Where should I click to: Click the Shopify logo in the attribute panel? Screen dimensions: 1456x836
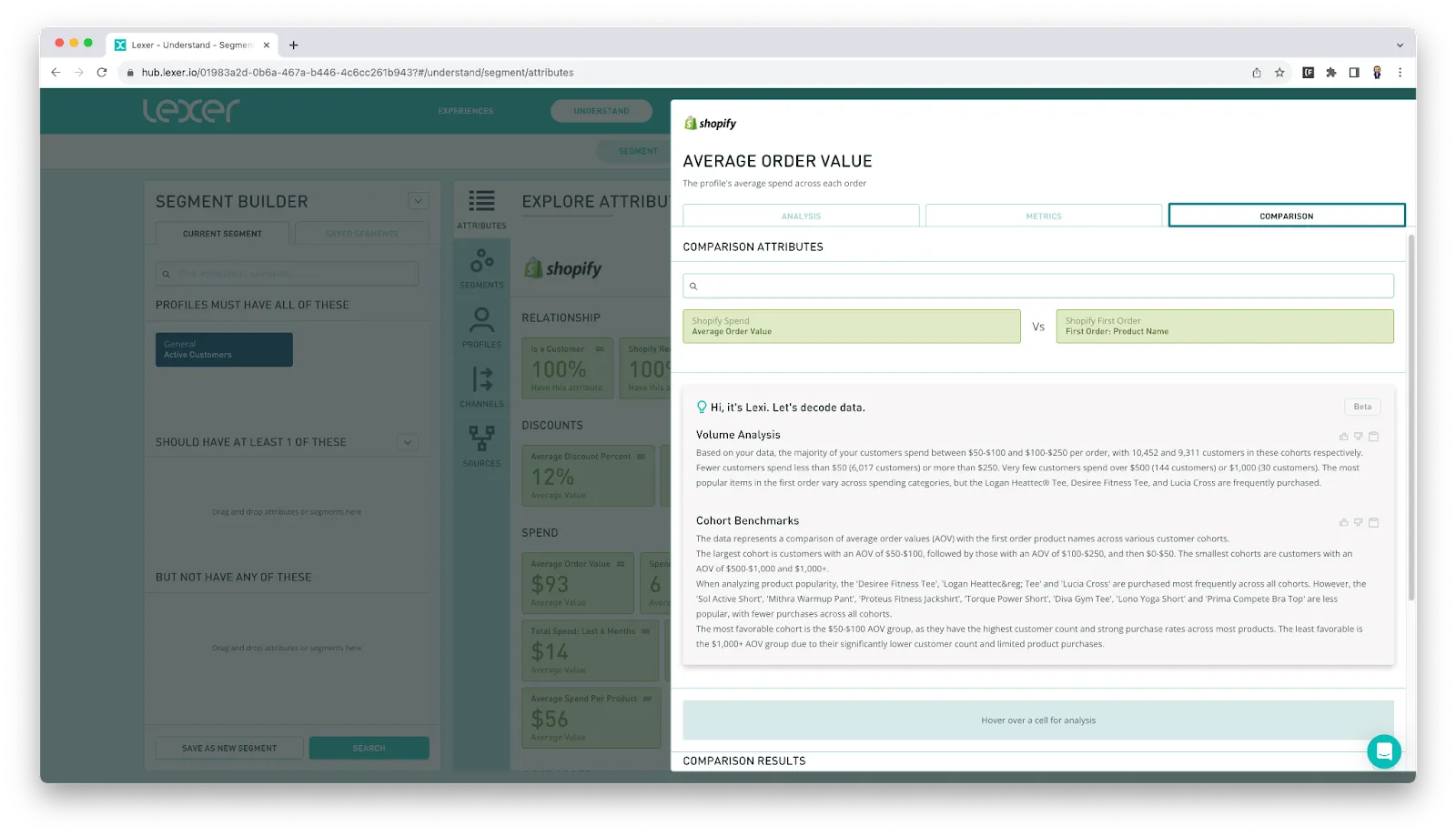(x=710, y=123)
